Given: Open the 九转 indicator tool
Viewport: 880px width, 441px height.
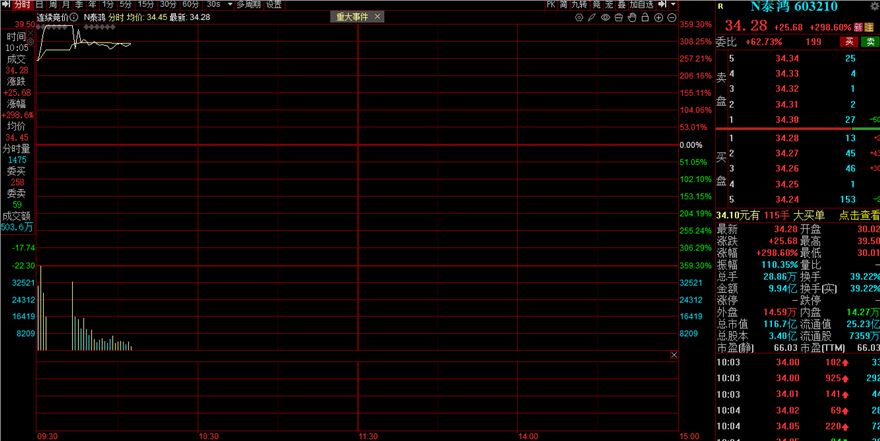Looking at the screenshot, I should coord(582,5).
